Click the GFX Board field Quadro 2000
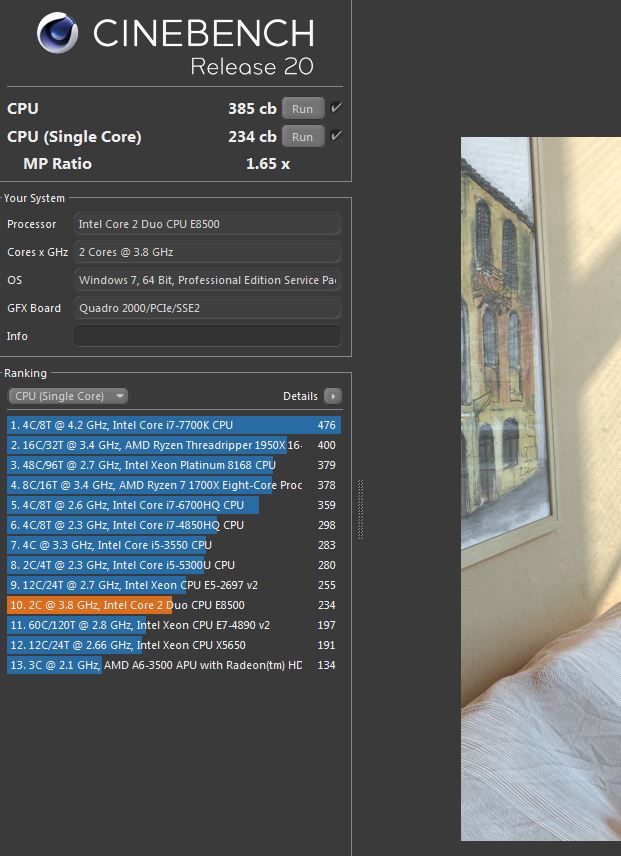The image size is (621, 856). click(207, 308)
